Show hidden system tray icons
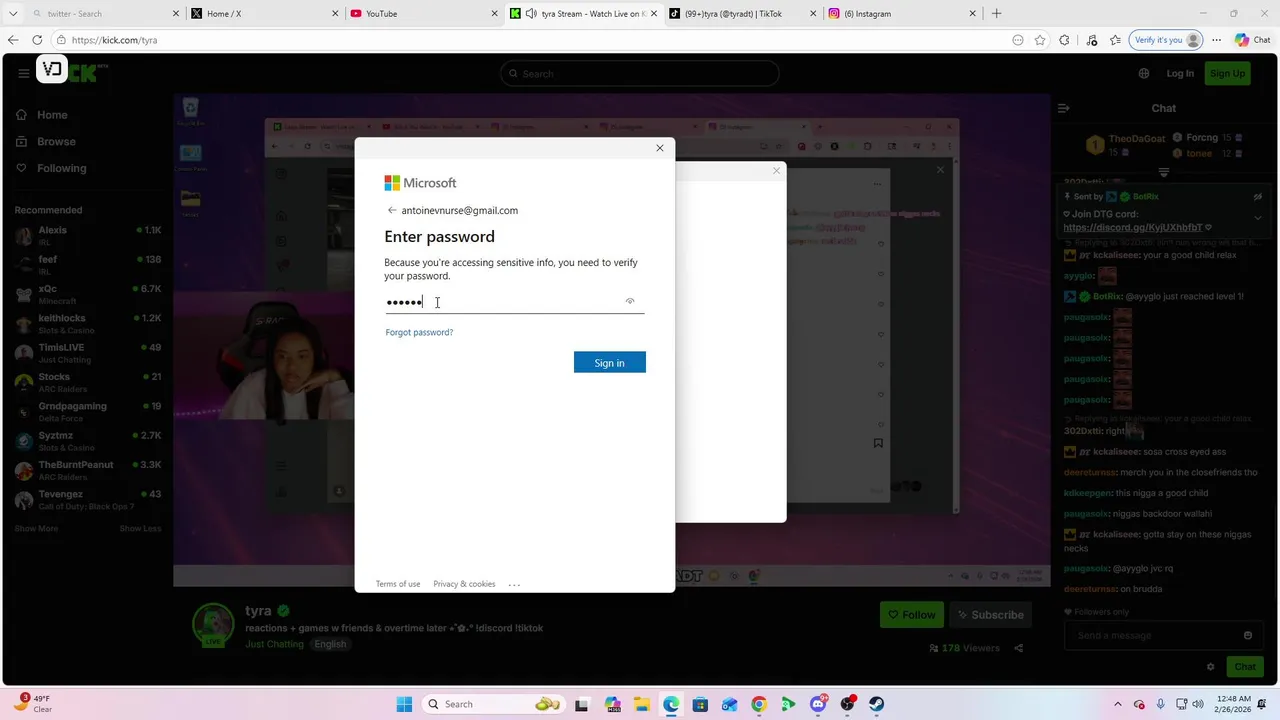 pos(1118,704)
